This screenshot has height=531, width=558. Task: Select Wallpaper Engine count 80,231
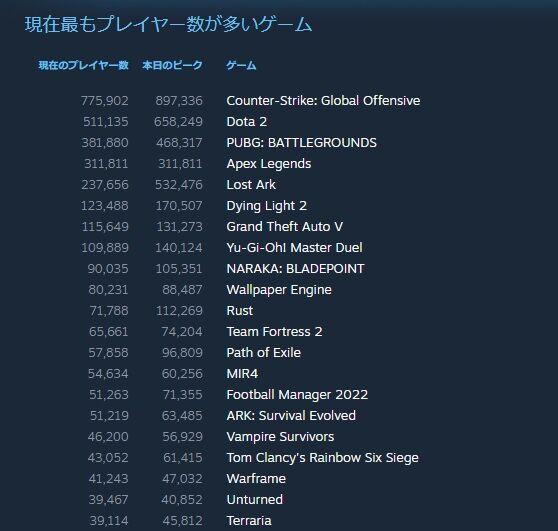tap(108, 290)
